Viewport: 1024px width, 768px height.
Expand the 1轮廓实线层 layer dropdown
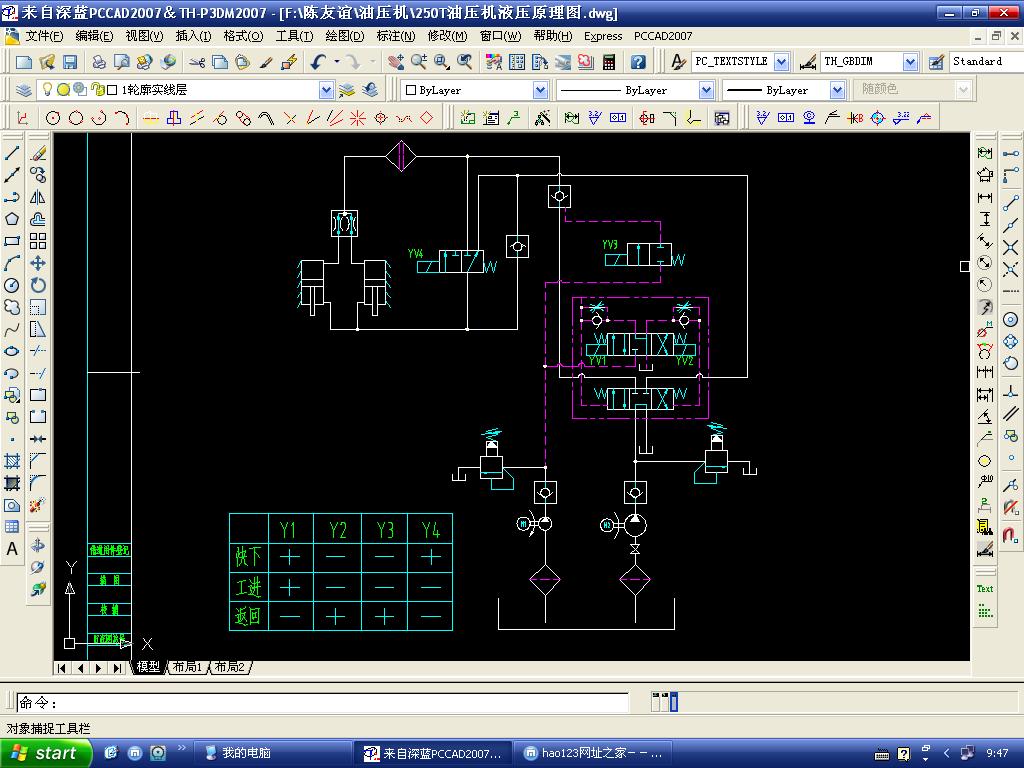pyautogui.click(x=326, y=90)
